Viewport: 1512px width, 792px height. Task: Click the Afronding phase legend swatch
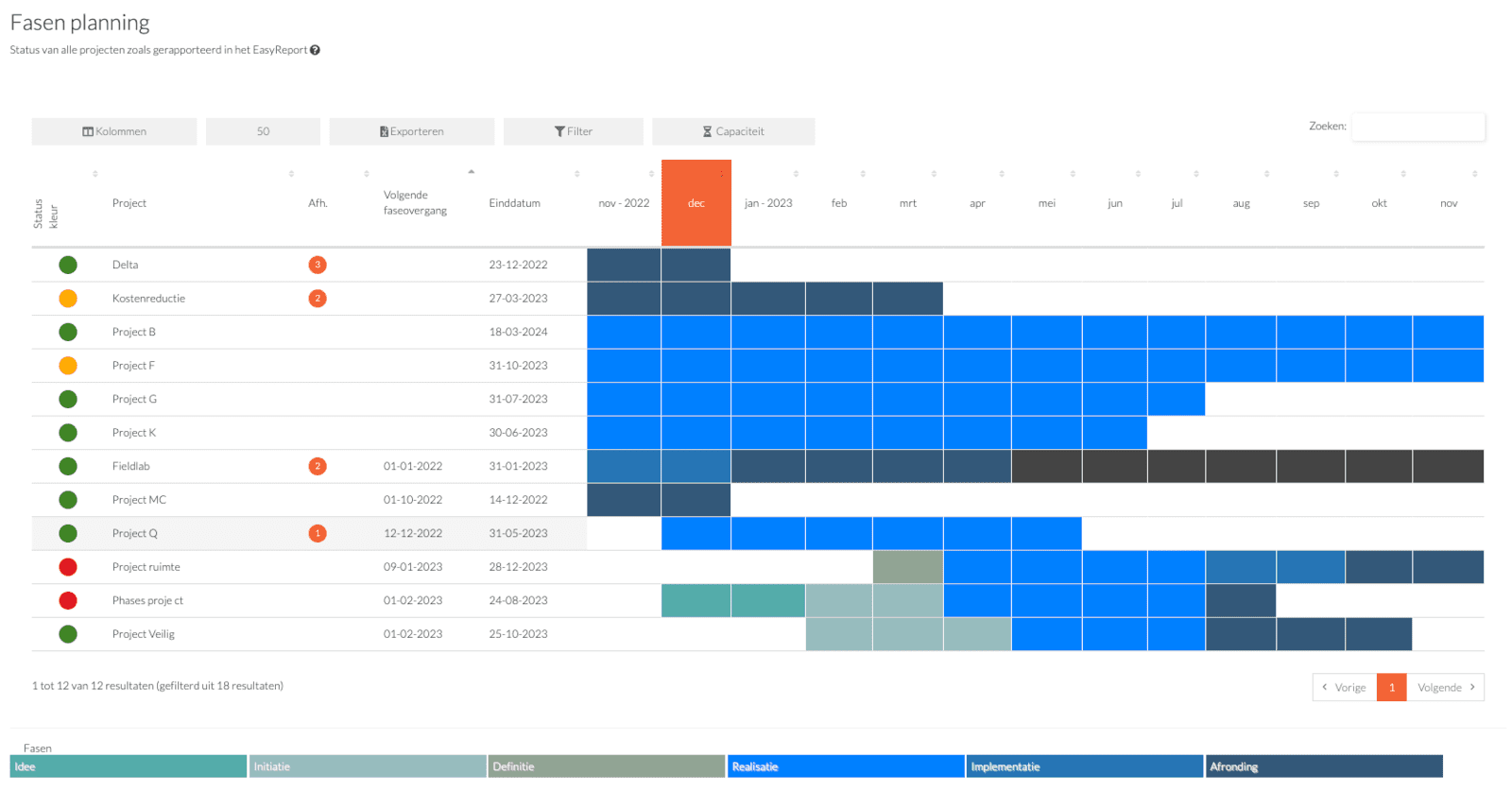1324,766
